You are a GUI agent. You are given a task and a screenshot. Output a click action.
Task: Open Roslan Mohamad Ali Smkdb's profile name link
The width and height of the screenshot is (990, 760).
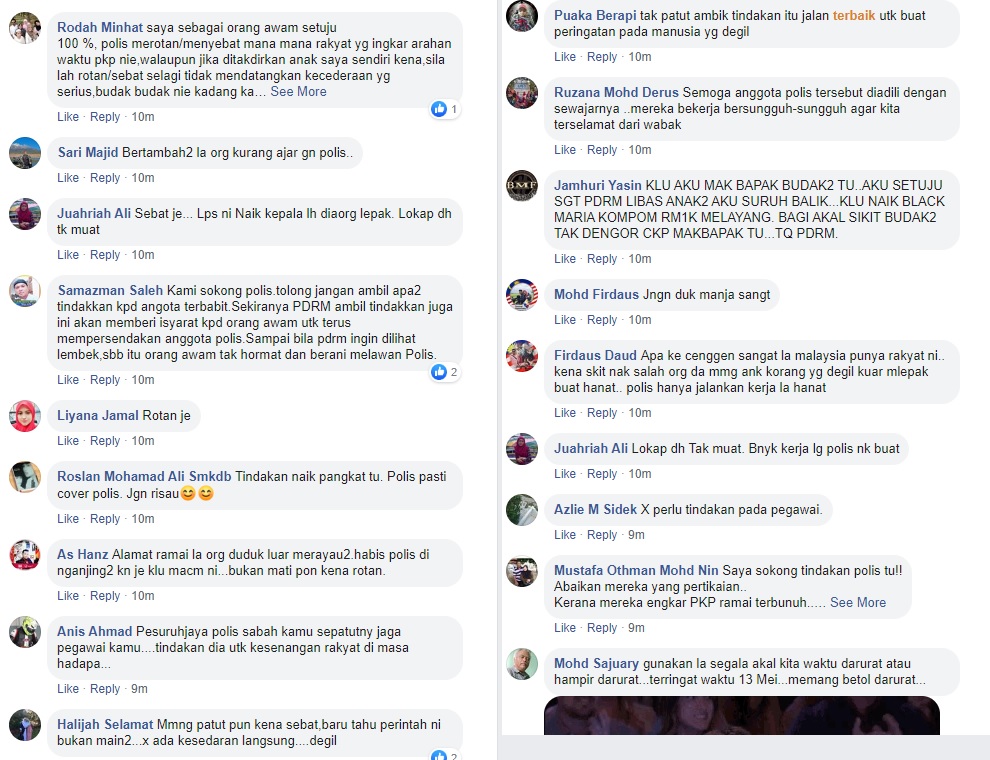[x=144, y=477]
